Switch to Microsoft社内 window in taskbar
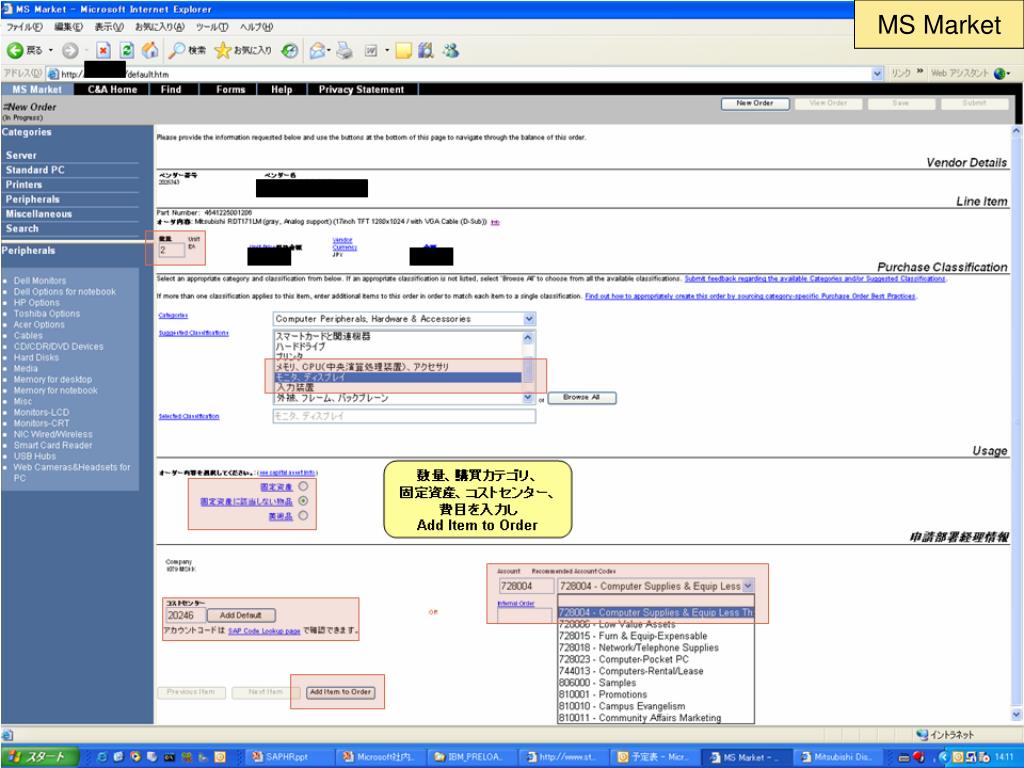Viewport: 1024px width, 768px height. (x=379, y=757)
